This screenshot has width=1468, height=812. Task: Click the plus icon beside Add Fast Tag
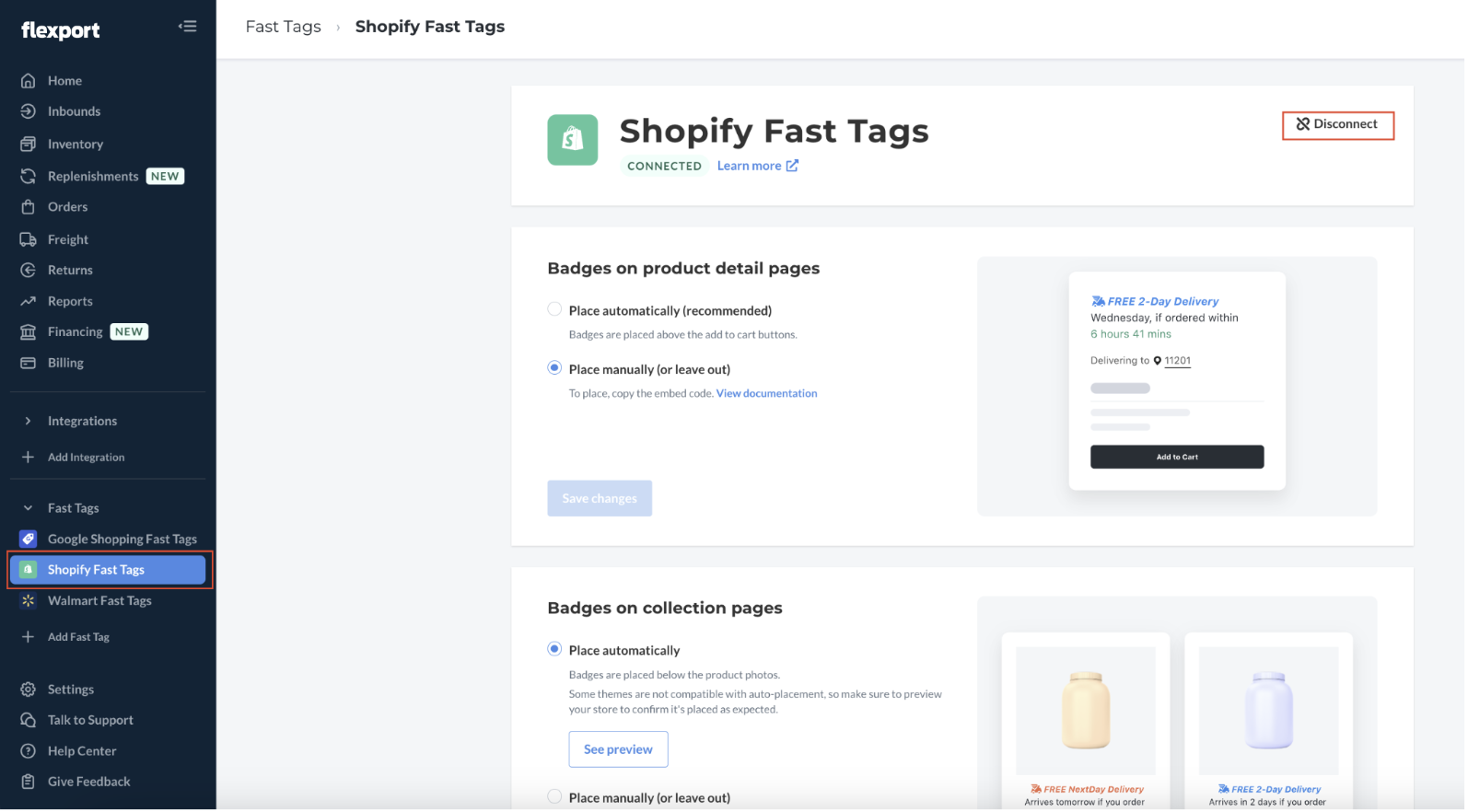pyautogui.click(x=29, y=637)
